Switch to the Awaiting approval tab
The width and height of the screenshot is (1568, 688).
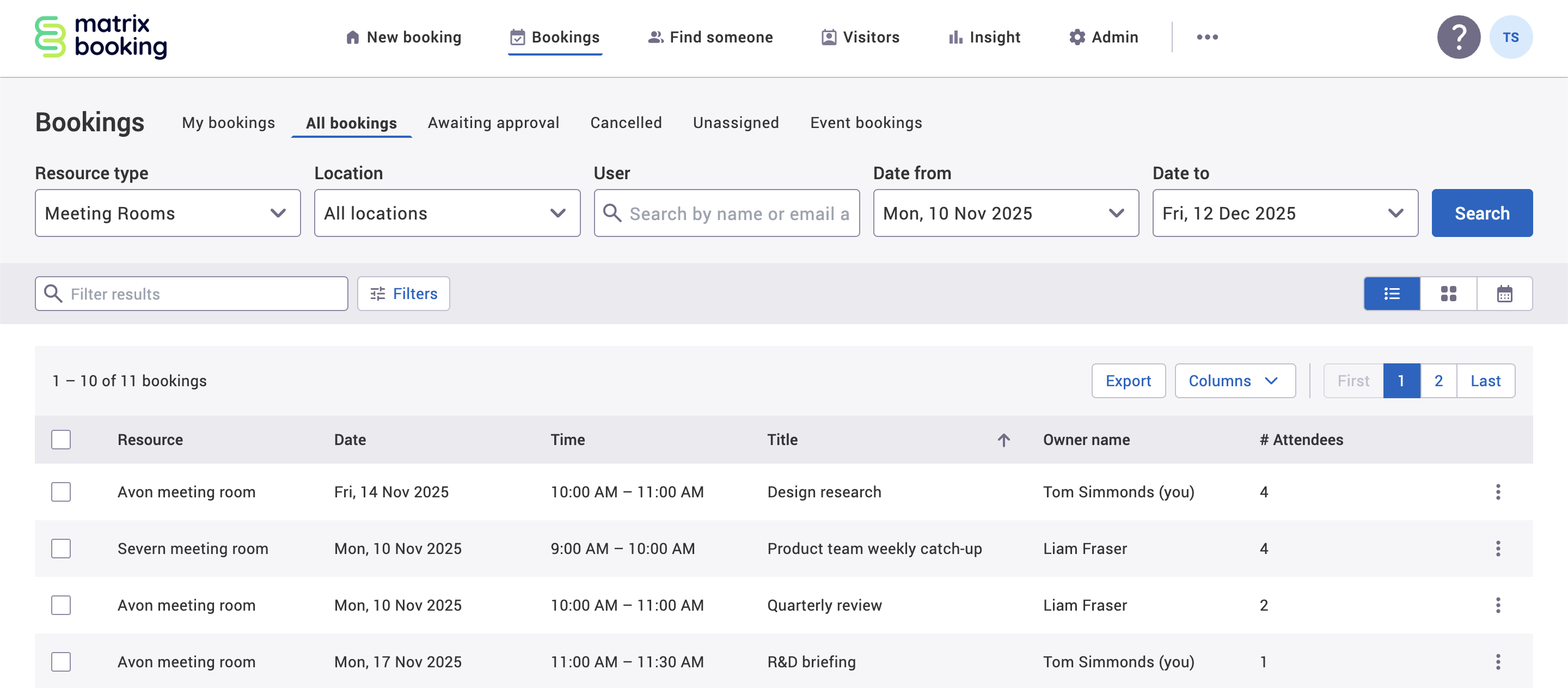[x=494, y=123]
